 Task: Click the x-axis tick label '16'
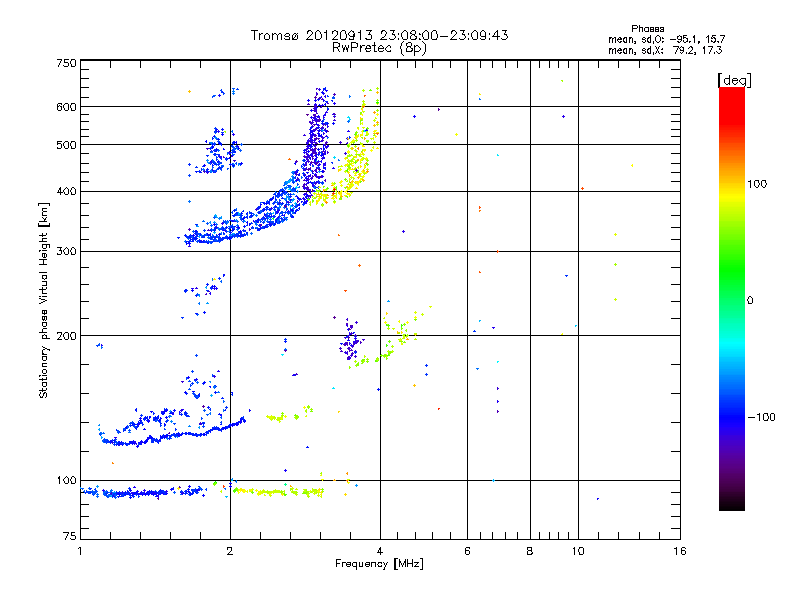click(680, 551)
